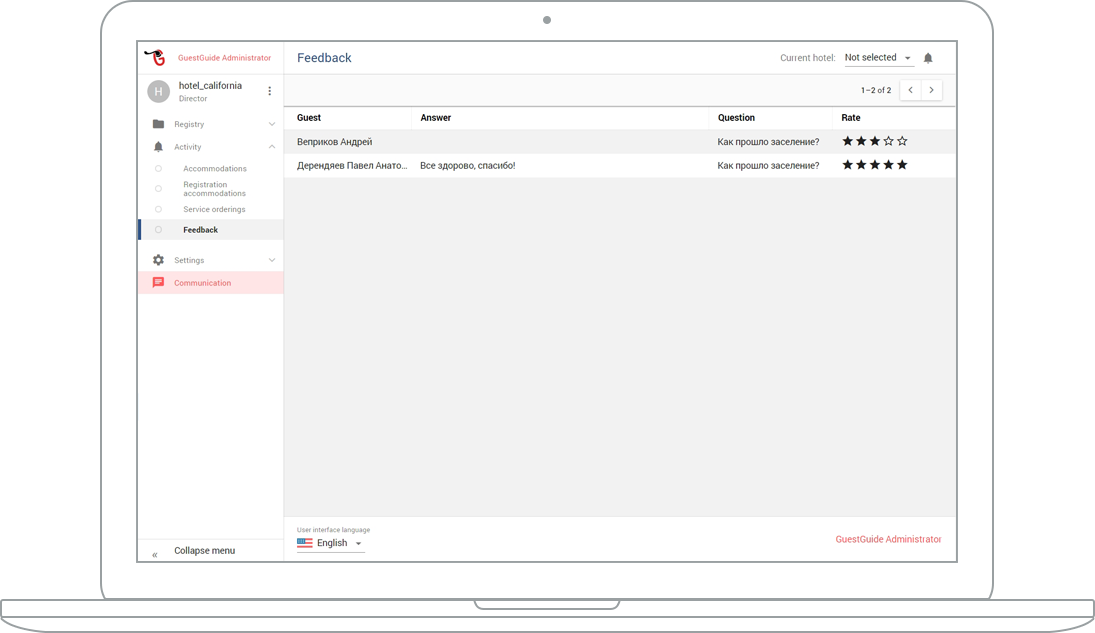Click the '1–2 of 2' pagination text
1095x633 pixels.
(x=876, y=90)
